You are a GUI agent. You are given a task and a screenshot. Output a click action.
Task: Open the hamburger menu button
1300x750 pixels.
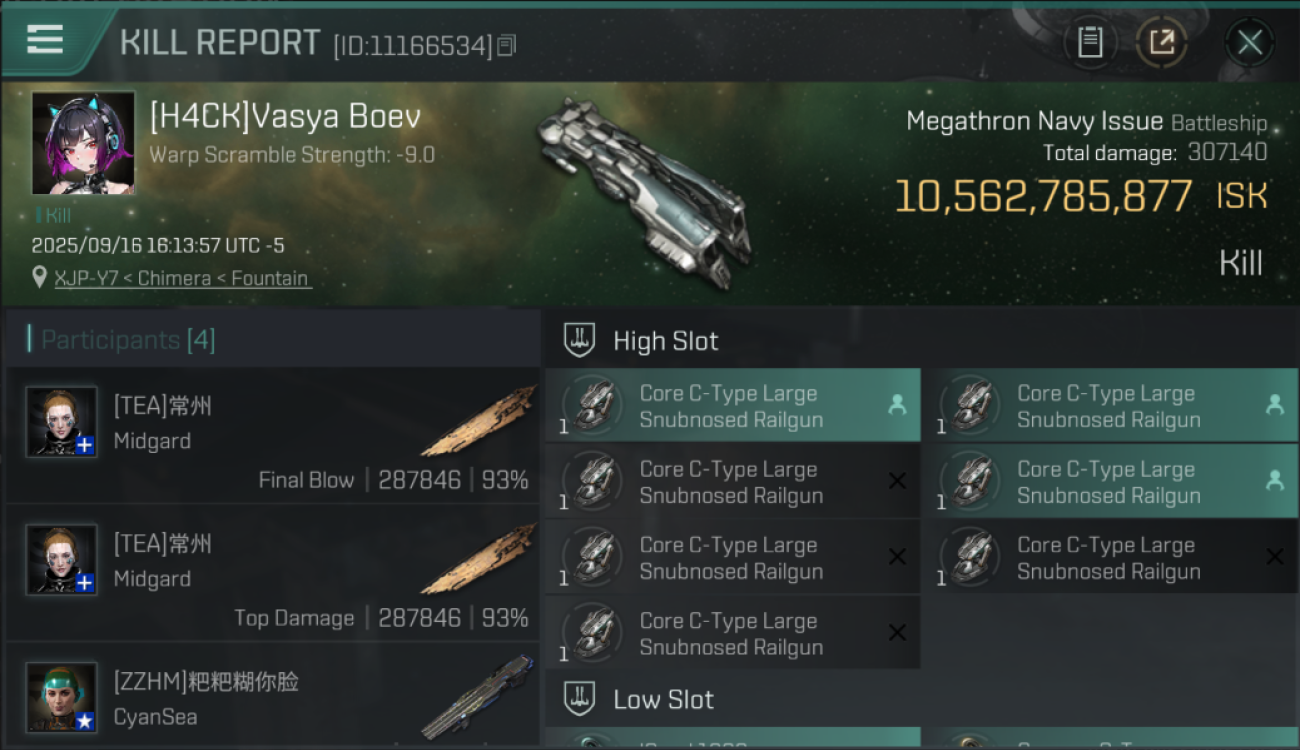46,40
